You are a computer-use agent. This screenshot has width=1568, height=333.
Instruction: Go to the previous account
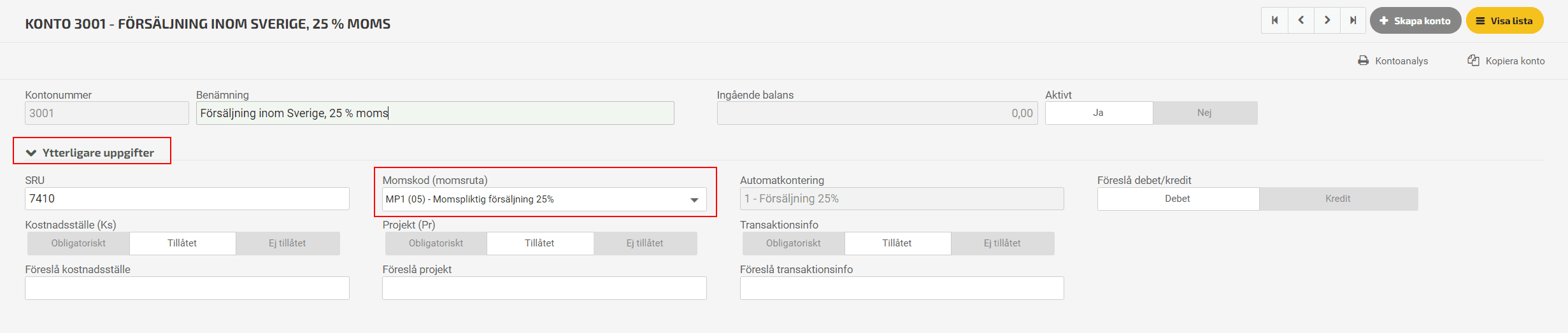coord(1301,20)
